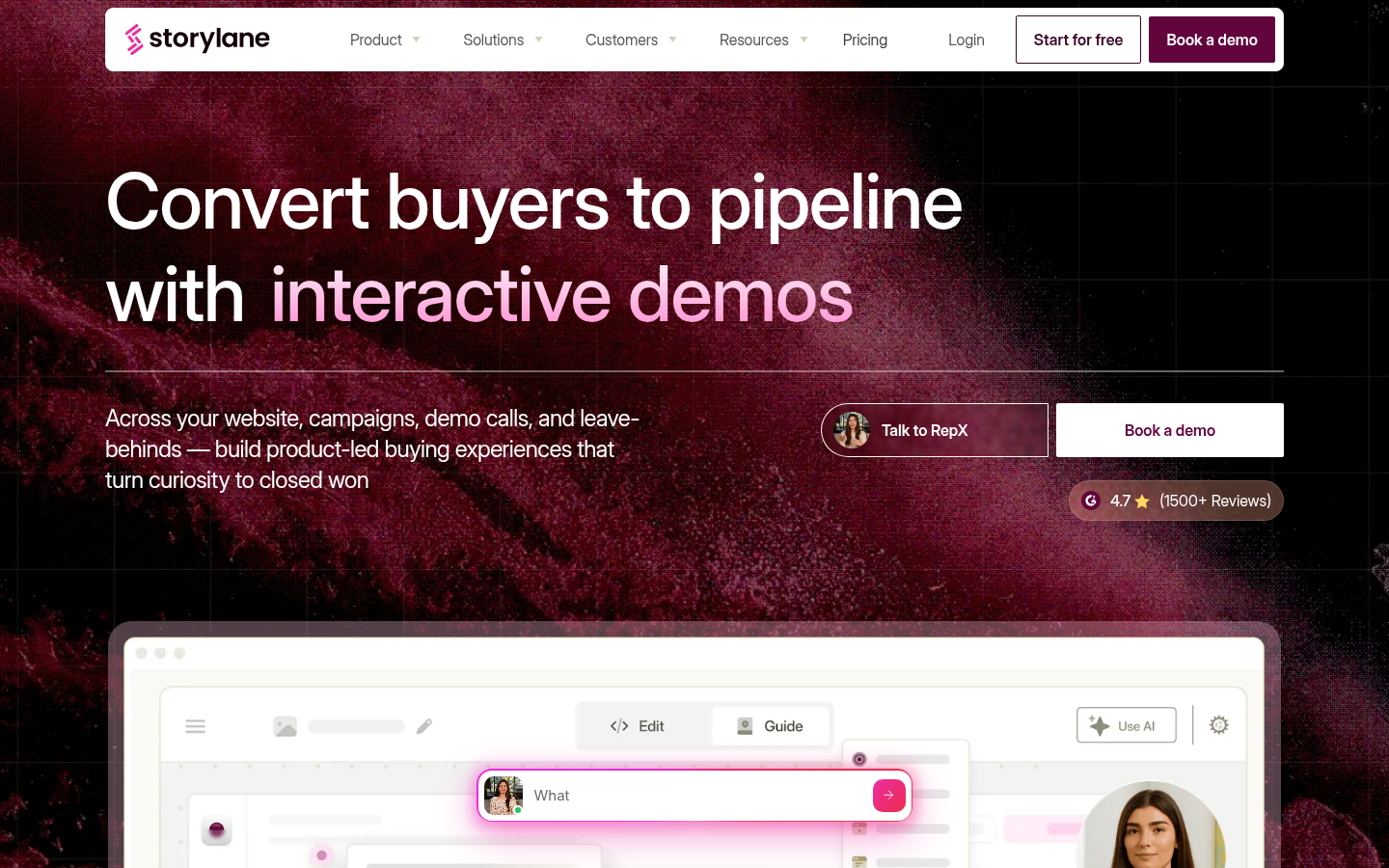Open the hamburger menu icon in the demo mockup
This screenshot has width=1389, height=868.
click(196, 726)
